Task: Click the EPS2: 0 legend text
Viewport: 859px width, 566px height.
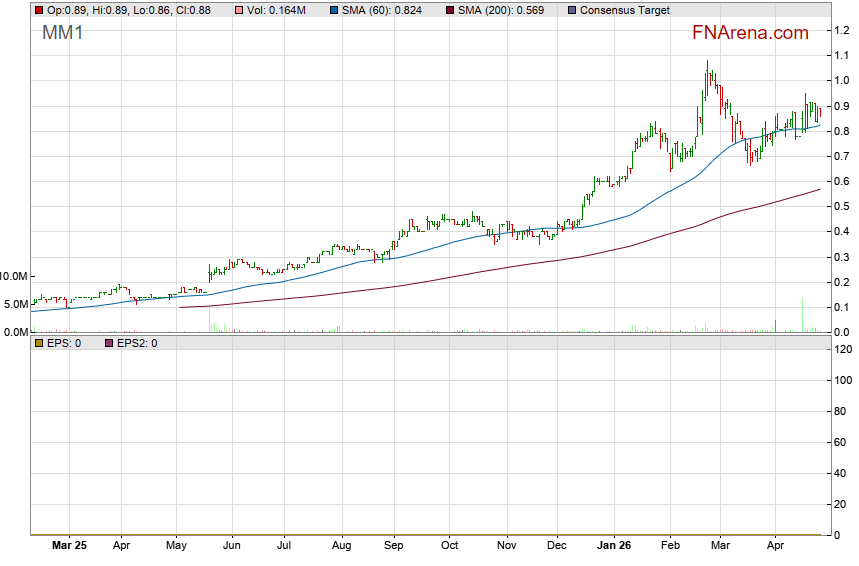Action: 137,343
